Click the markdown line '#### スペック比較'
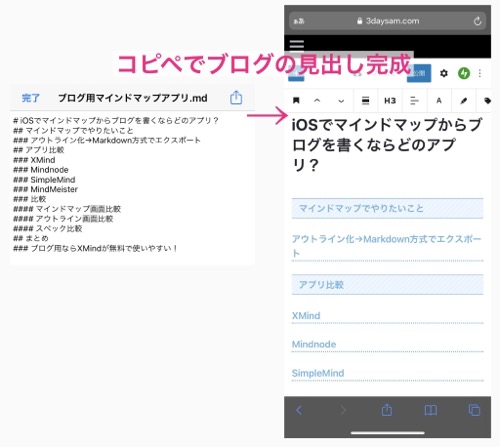This screenshot has width=500, height=447. coord(48,228)
